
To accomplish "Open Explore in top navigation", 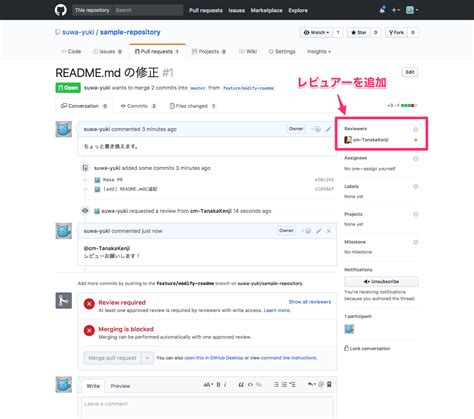I will (x=298, y=10).
